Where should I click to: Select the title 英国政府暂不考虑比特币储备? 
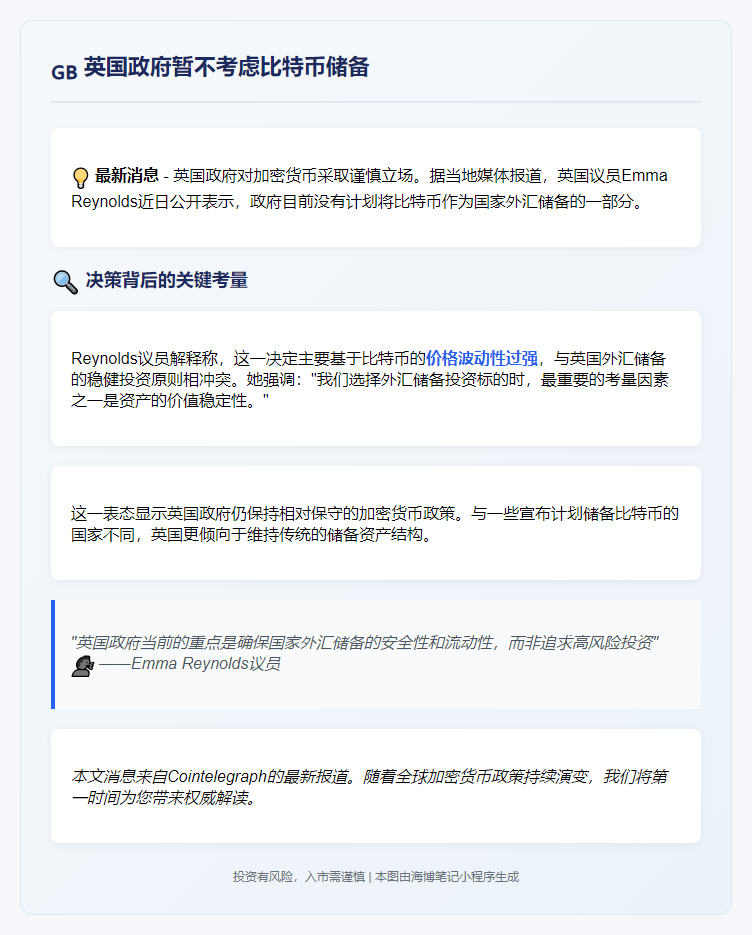227,68
